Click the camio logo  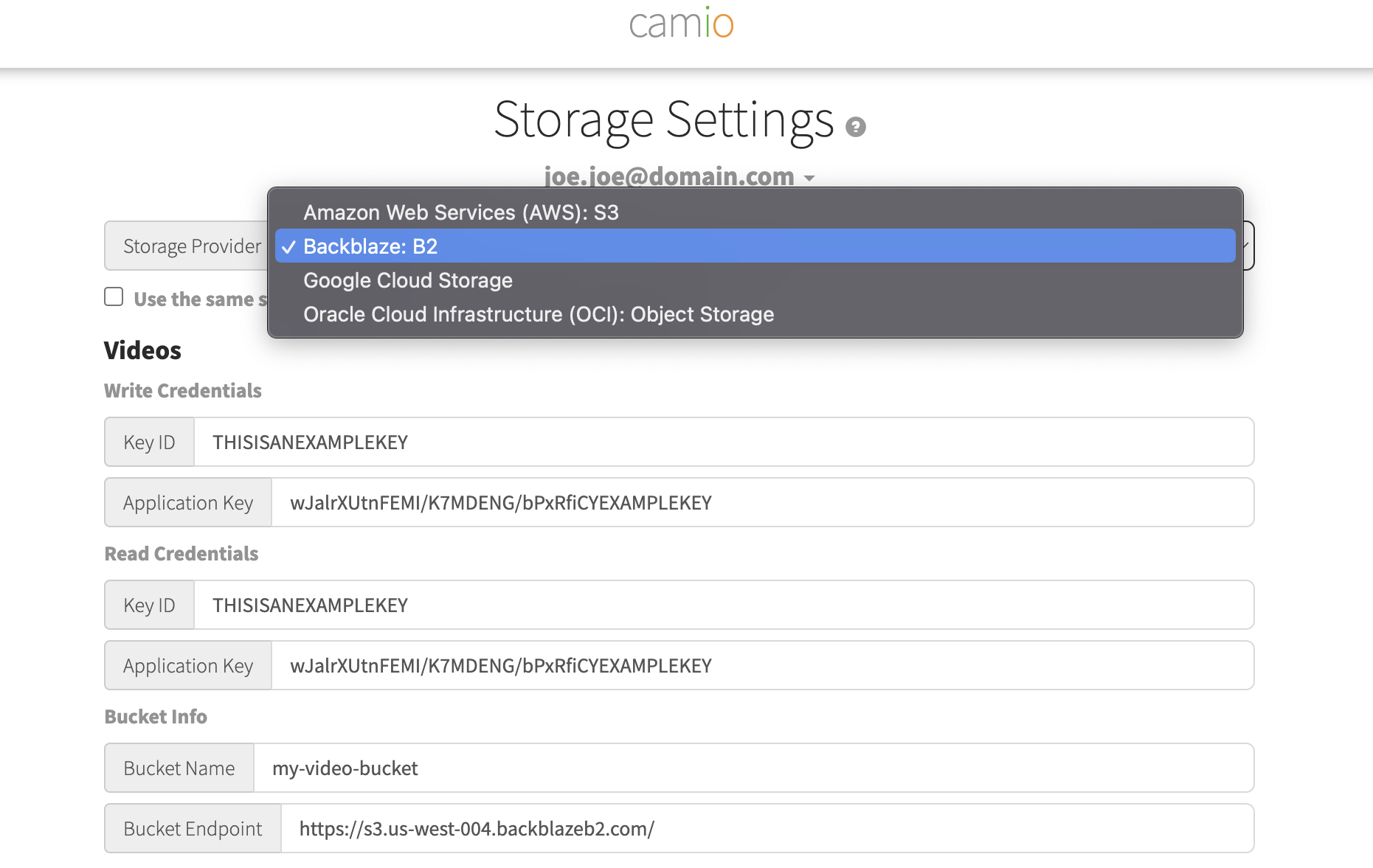click(681, 23)
